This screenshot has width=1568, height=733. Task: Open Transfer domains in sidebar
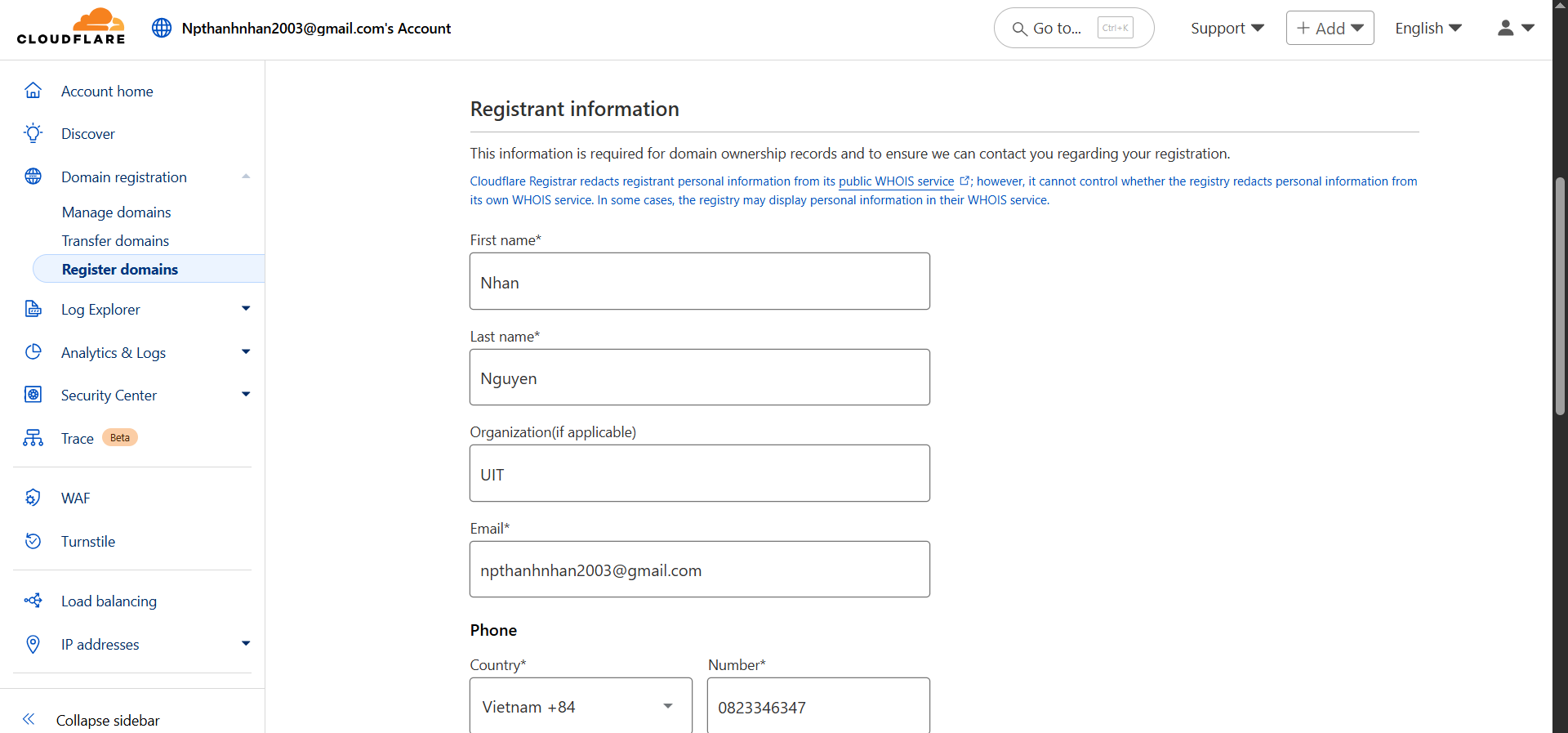tap(115, 240)
